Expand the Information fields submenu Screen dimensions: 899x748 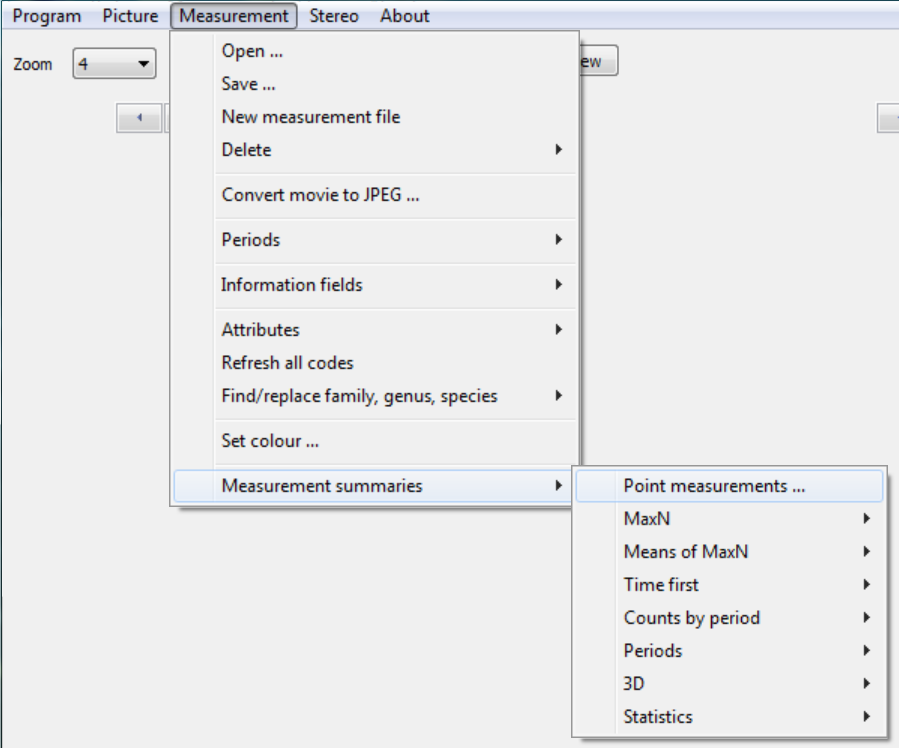tap(292, 285)
